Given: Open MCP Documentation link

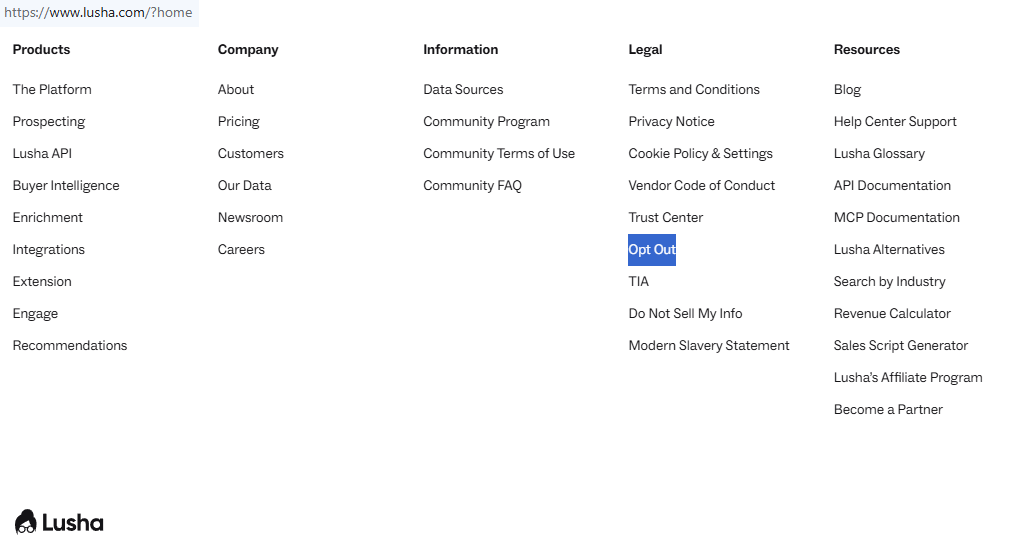Looking at the screenshot, I should pyautogui.click(x=896, y=218).
